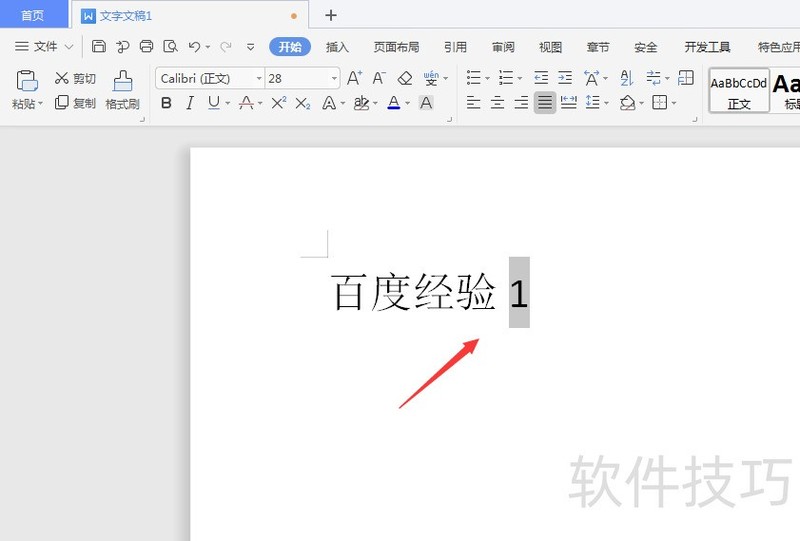Screen dimensions: 800x541
Task: Expand the Undo history arrow
Action: (x=208, y=47)
